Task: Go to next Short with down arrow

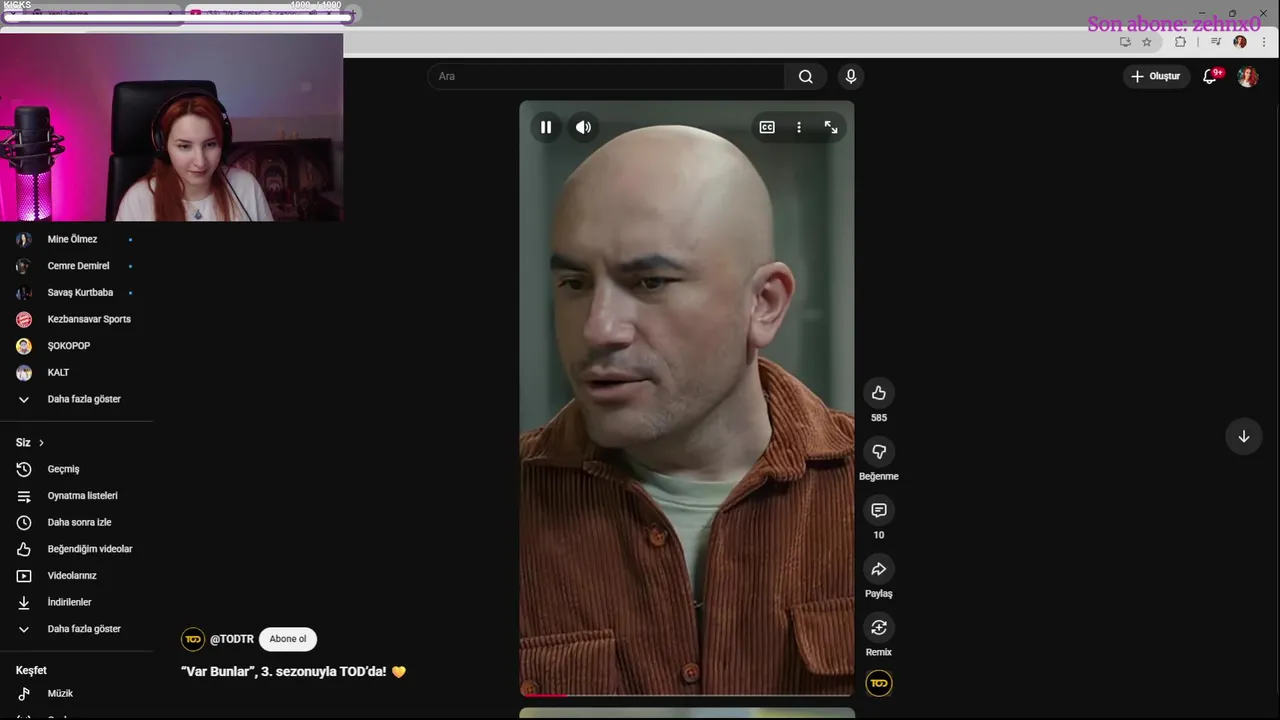Action: [x=1244, y=437]
